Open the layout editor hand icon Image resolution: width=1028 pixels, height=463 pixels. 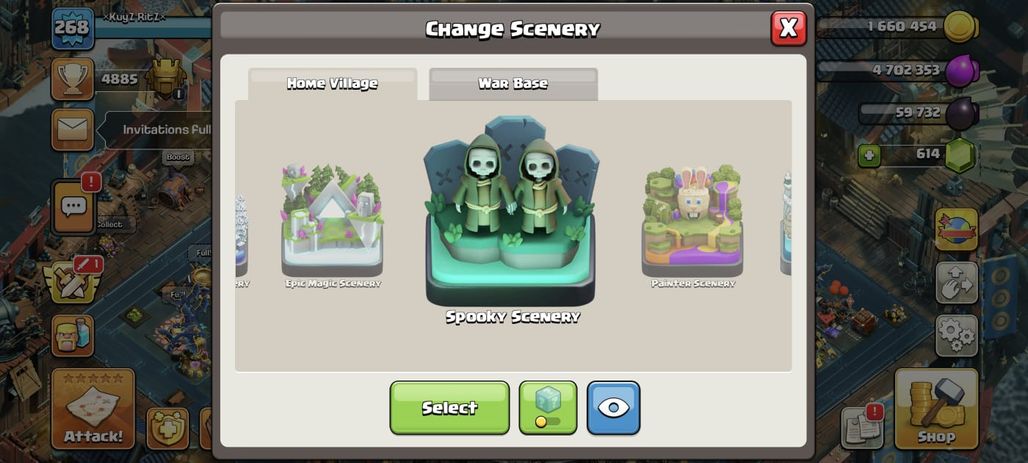(957, 283)
